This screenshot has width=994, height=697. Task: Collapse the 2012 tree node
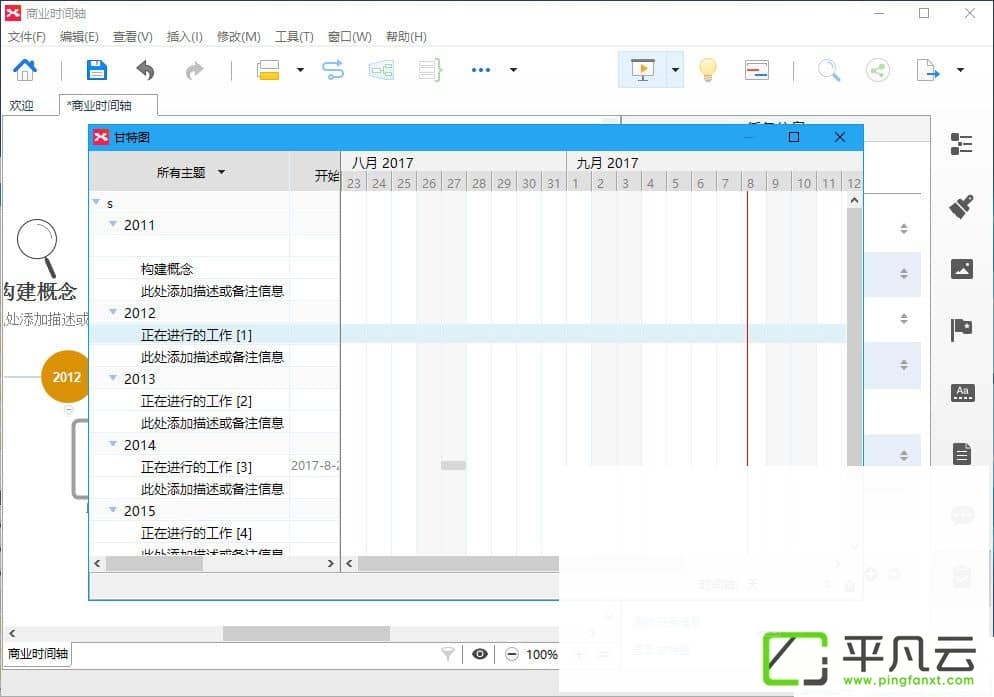click(x=113, y=311)
